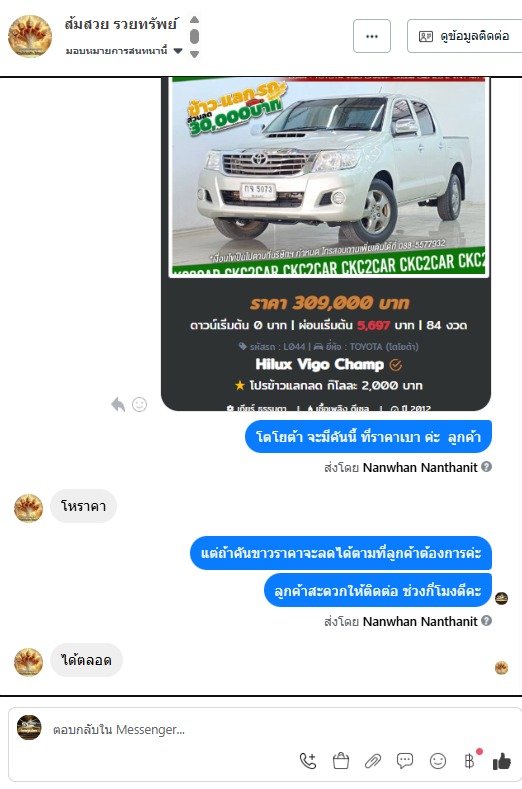Open ส้มสวย รวยทรัพย์ profile picture in header
This screenshot has height=789, width=522.
(x=30, y=36)
